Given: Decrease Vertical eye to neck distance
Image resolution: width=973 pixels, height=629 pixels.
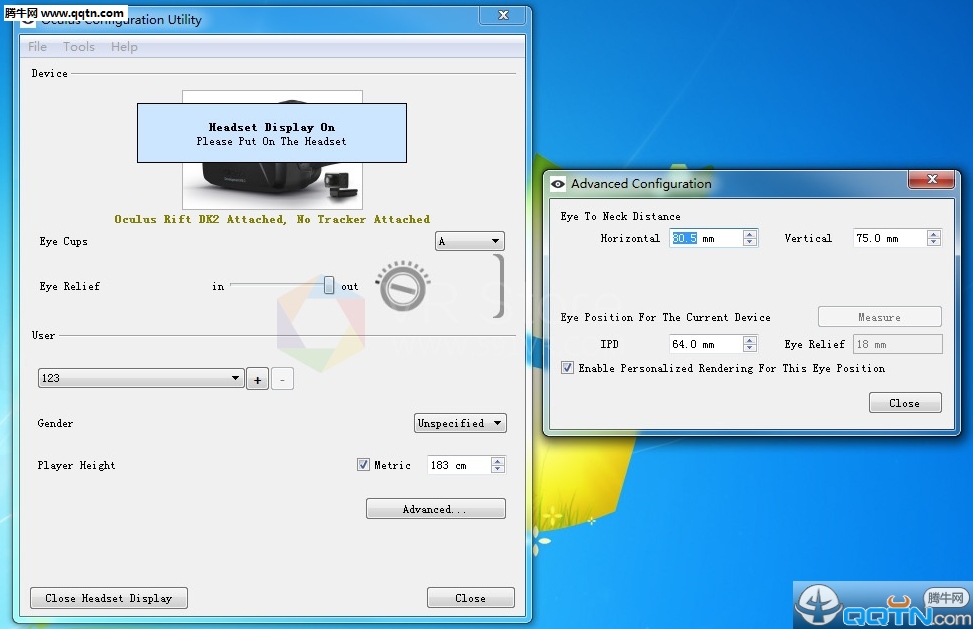Looking at the screenshot, I should 933,242.
